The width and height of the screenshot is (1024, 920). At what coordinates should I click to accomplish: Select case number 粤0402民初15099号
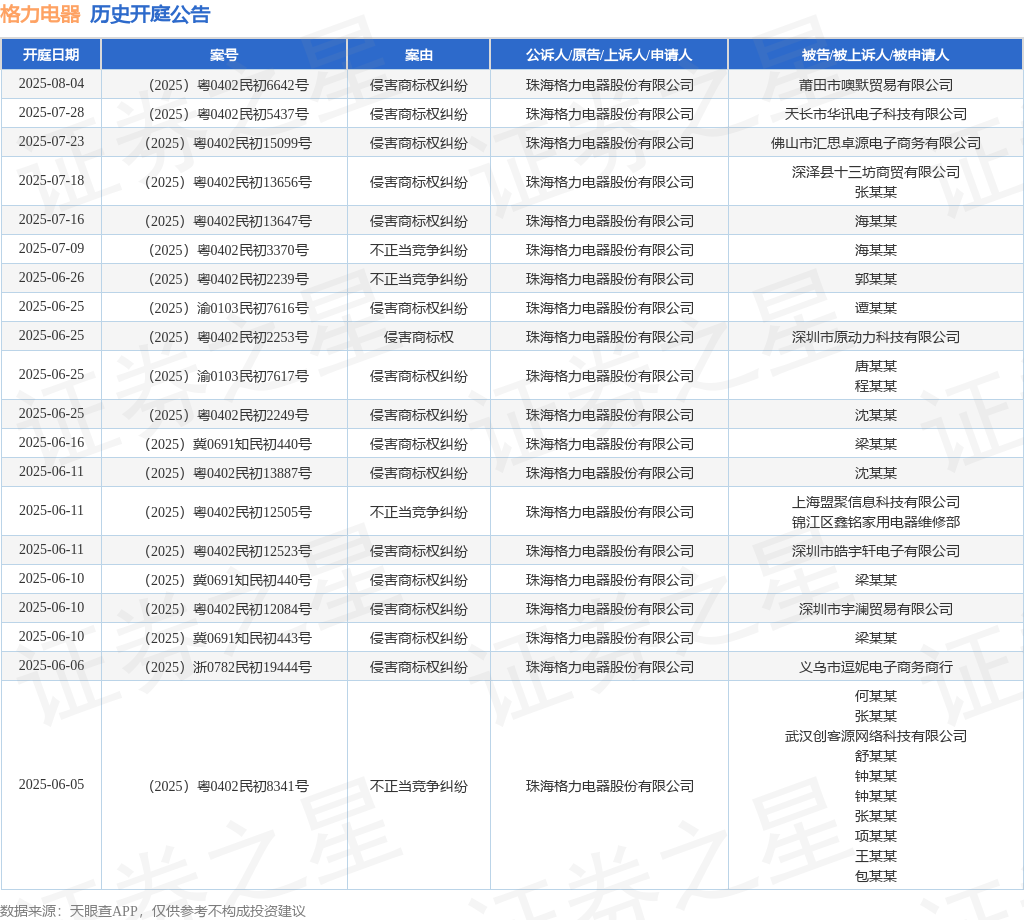click(228, 143)
